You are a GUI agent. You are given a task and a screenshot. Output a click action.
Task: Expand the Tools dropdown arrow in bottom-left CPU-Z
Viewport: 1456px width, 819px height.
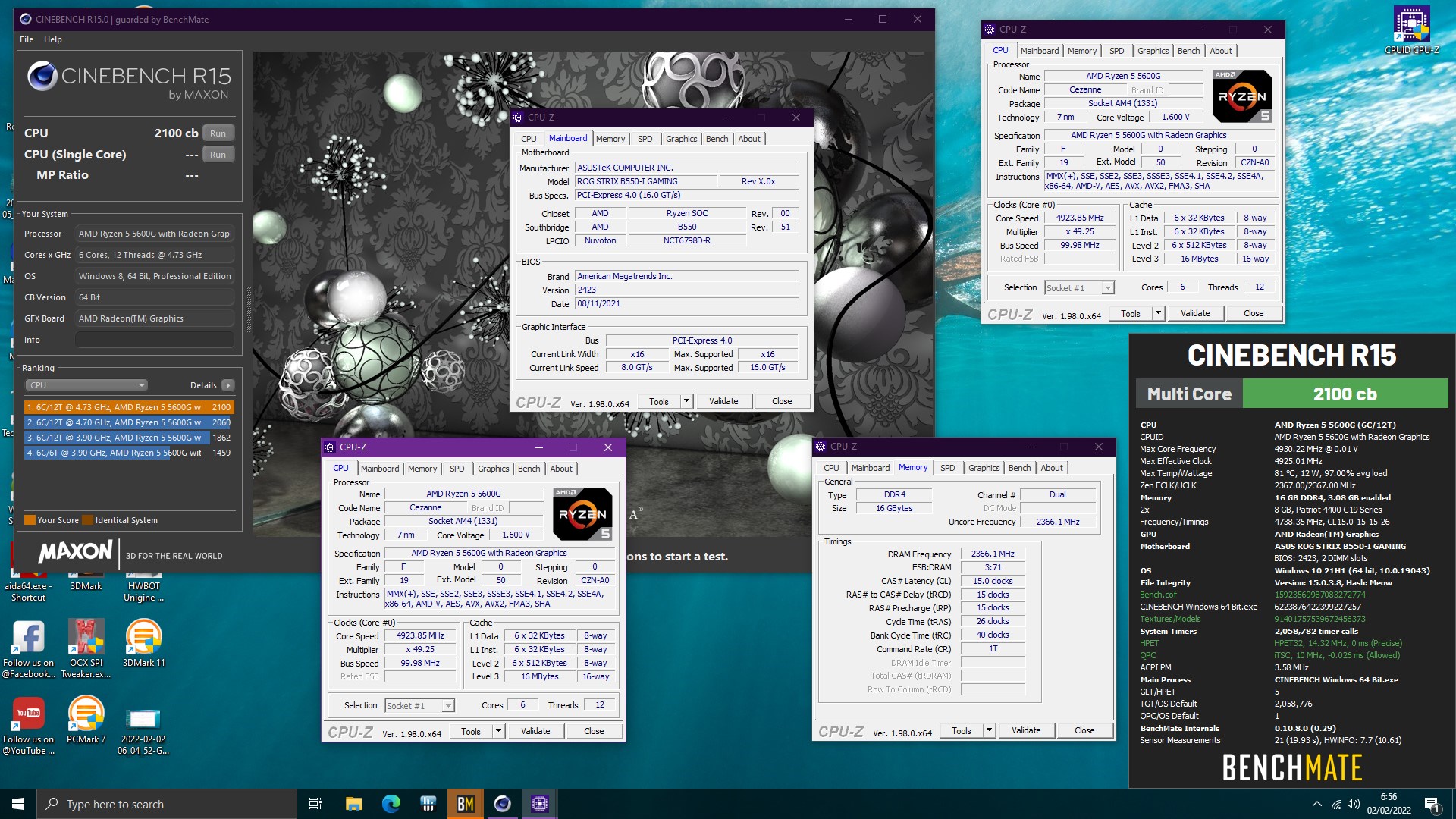(x=498, y=731)
